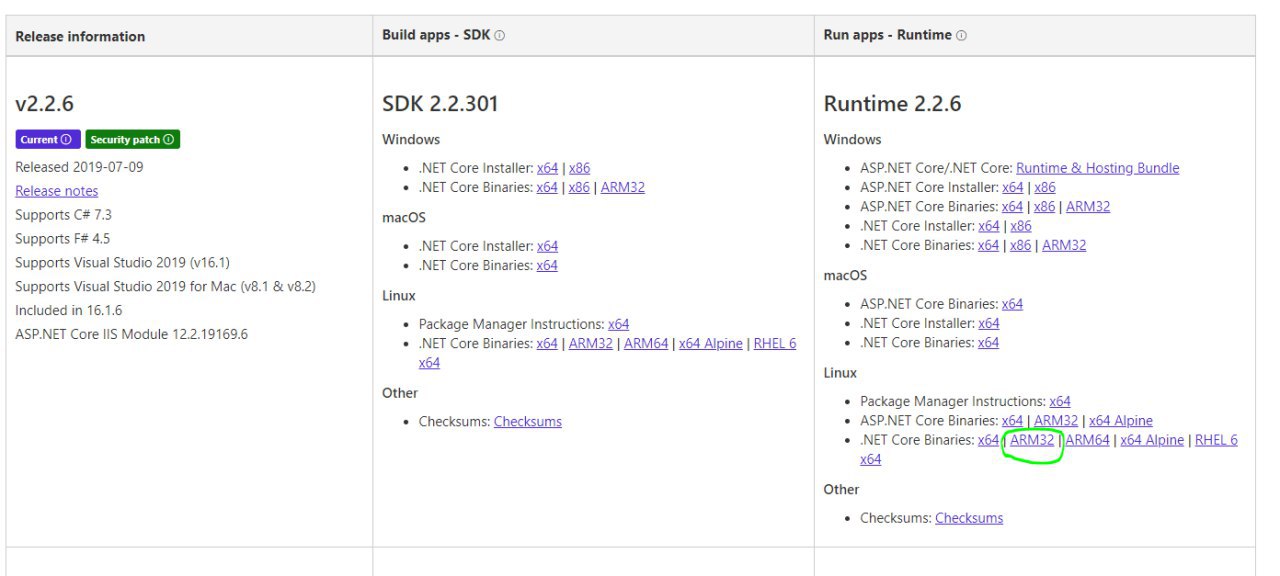The image size is (1280, 576).
Task: Download Runtime Linux .NET Core Binaries x64
Action: [989, 440]
